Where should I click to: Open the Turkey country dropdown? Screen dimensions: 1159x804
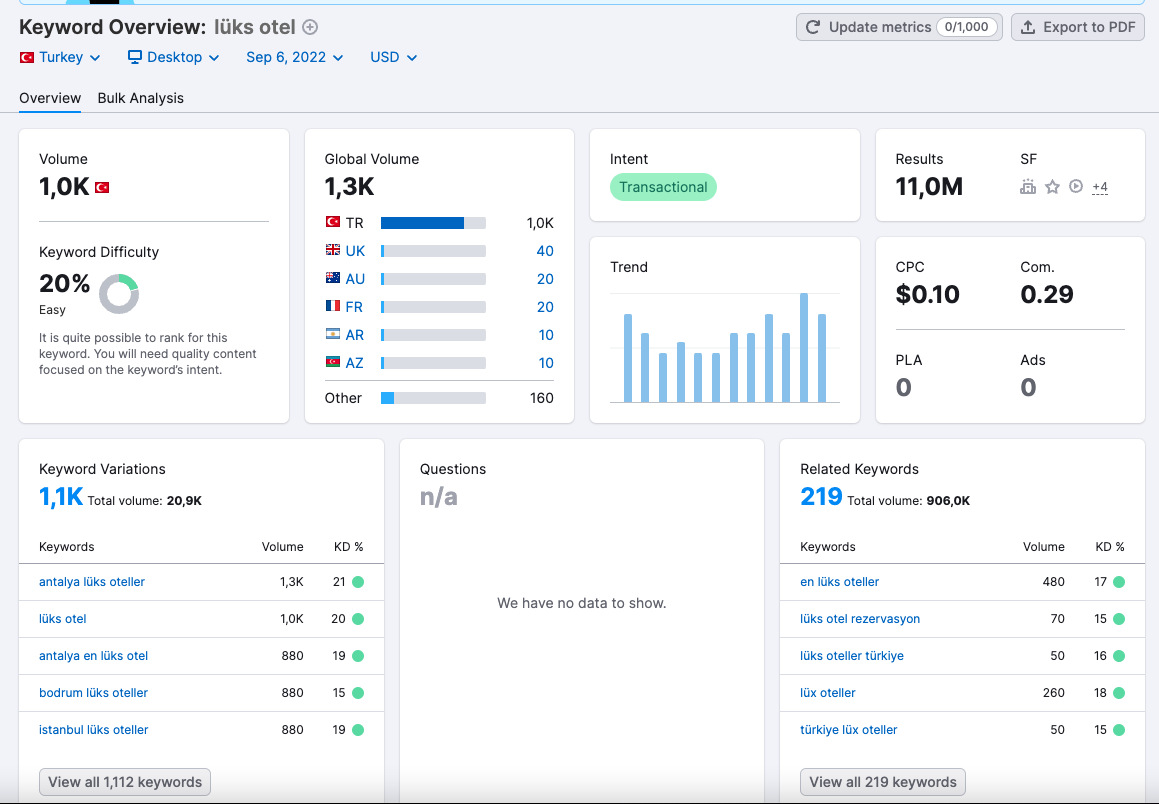60,57
